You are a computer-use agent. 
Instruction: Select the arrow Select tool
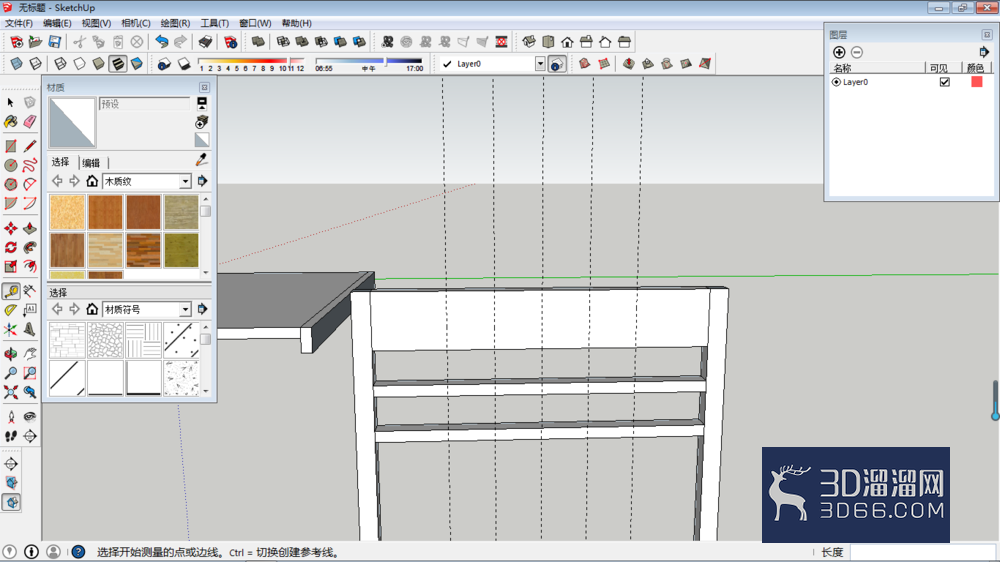[11, 102]
